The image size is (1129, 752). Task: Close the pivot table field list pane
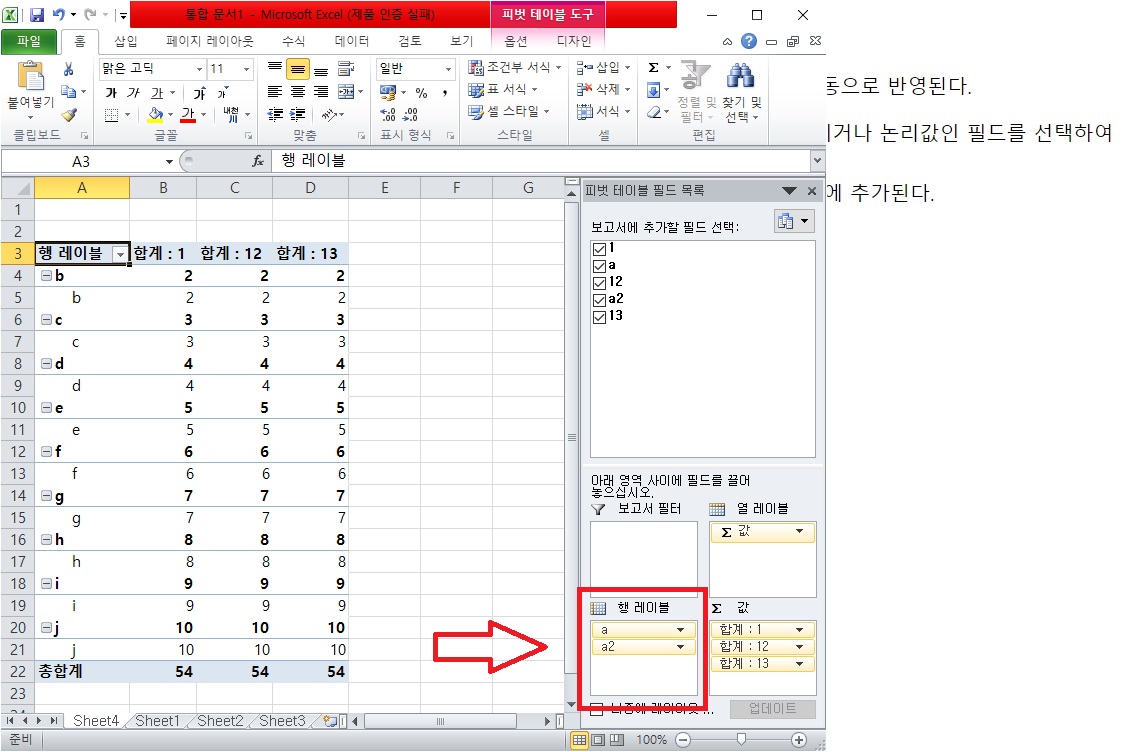(812, 191)
